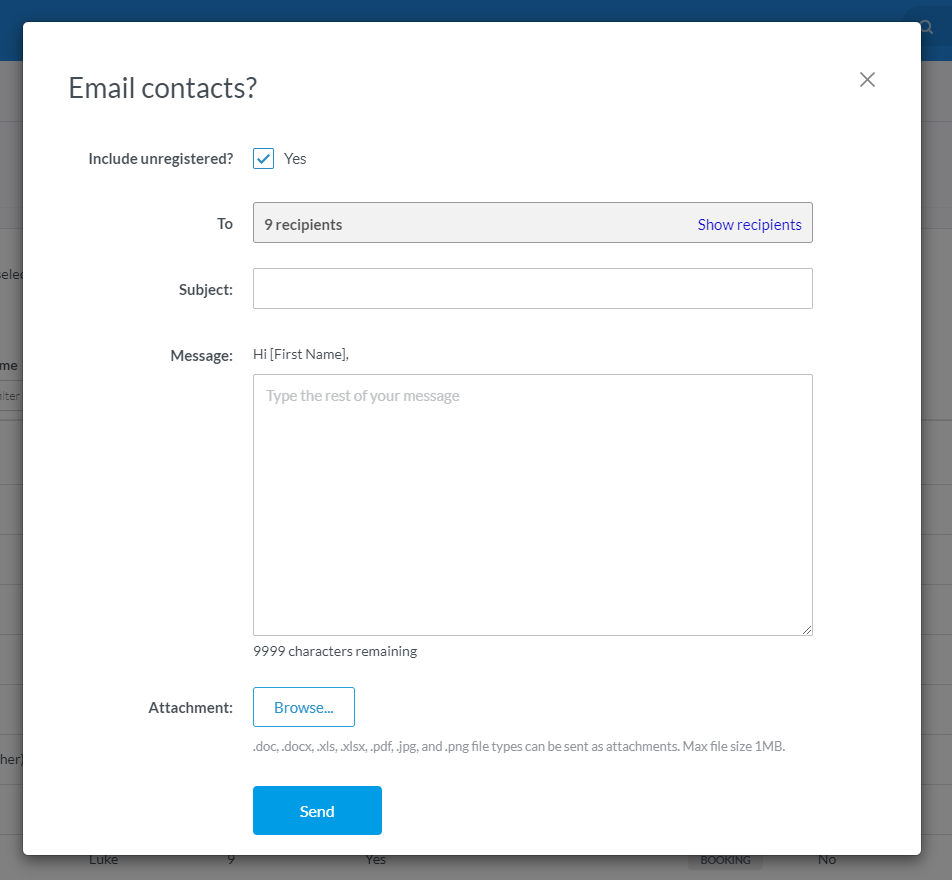Click the search icon in the header
This screenshot has height=880, width=952.
[x=927, y=28]
